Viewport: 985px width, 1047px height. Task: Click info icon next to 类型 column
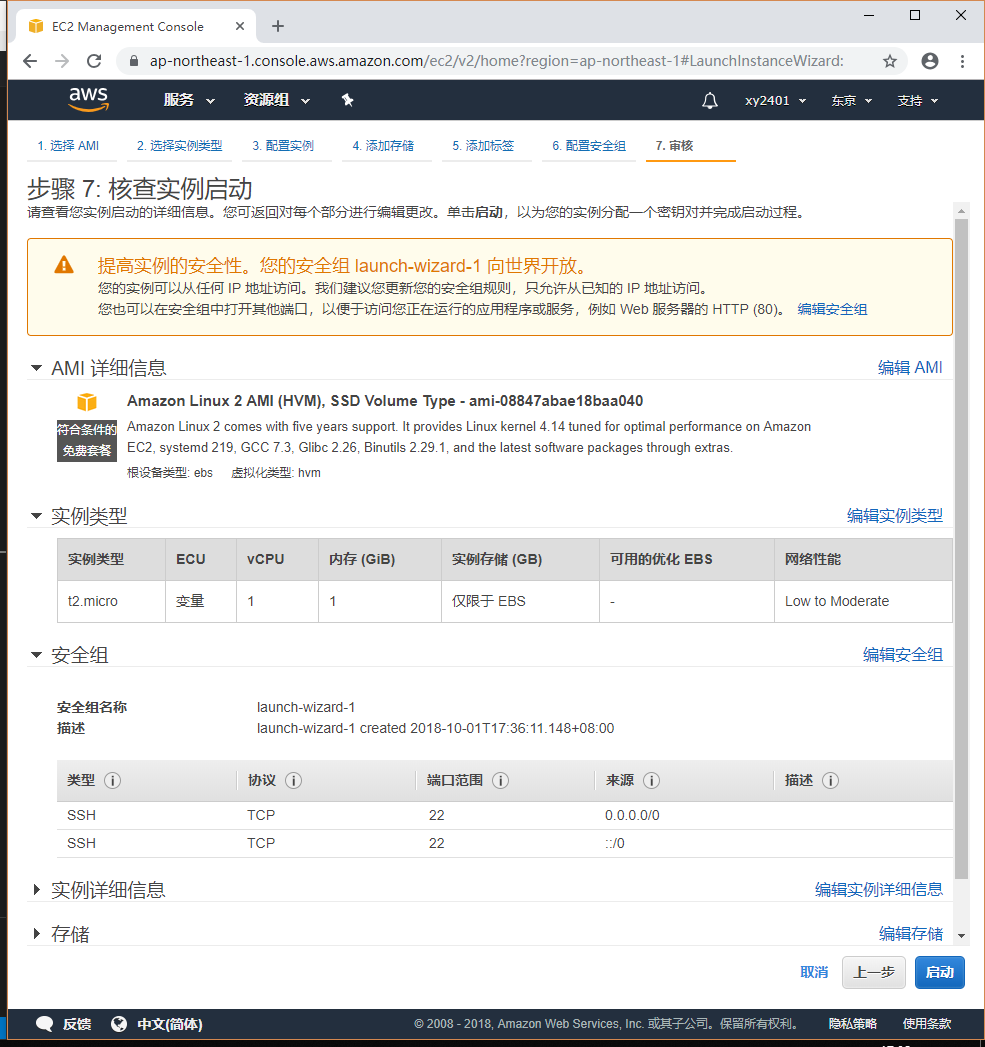[x=113, y=781]
